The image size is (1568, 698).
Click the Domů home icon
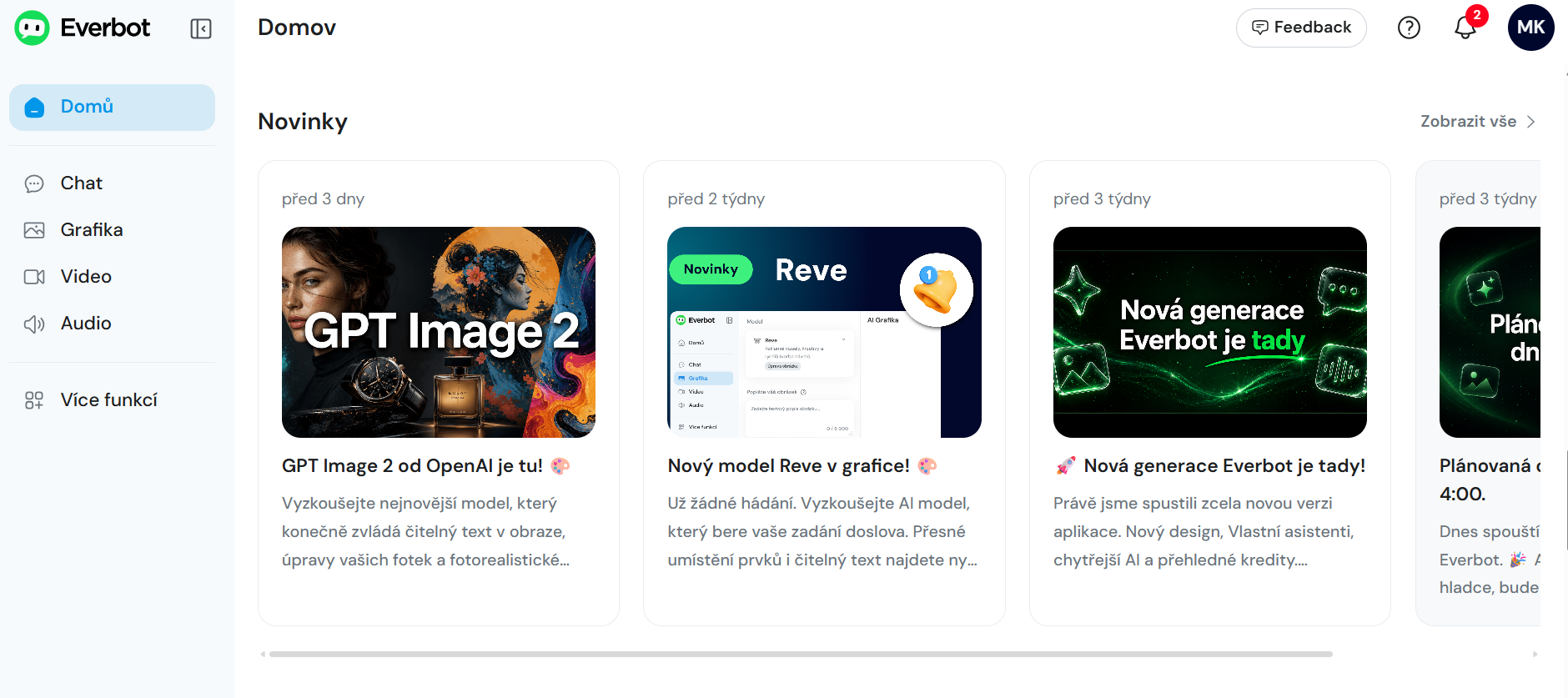coord(34,107)
